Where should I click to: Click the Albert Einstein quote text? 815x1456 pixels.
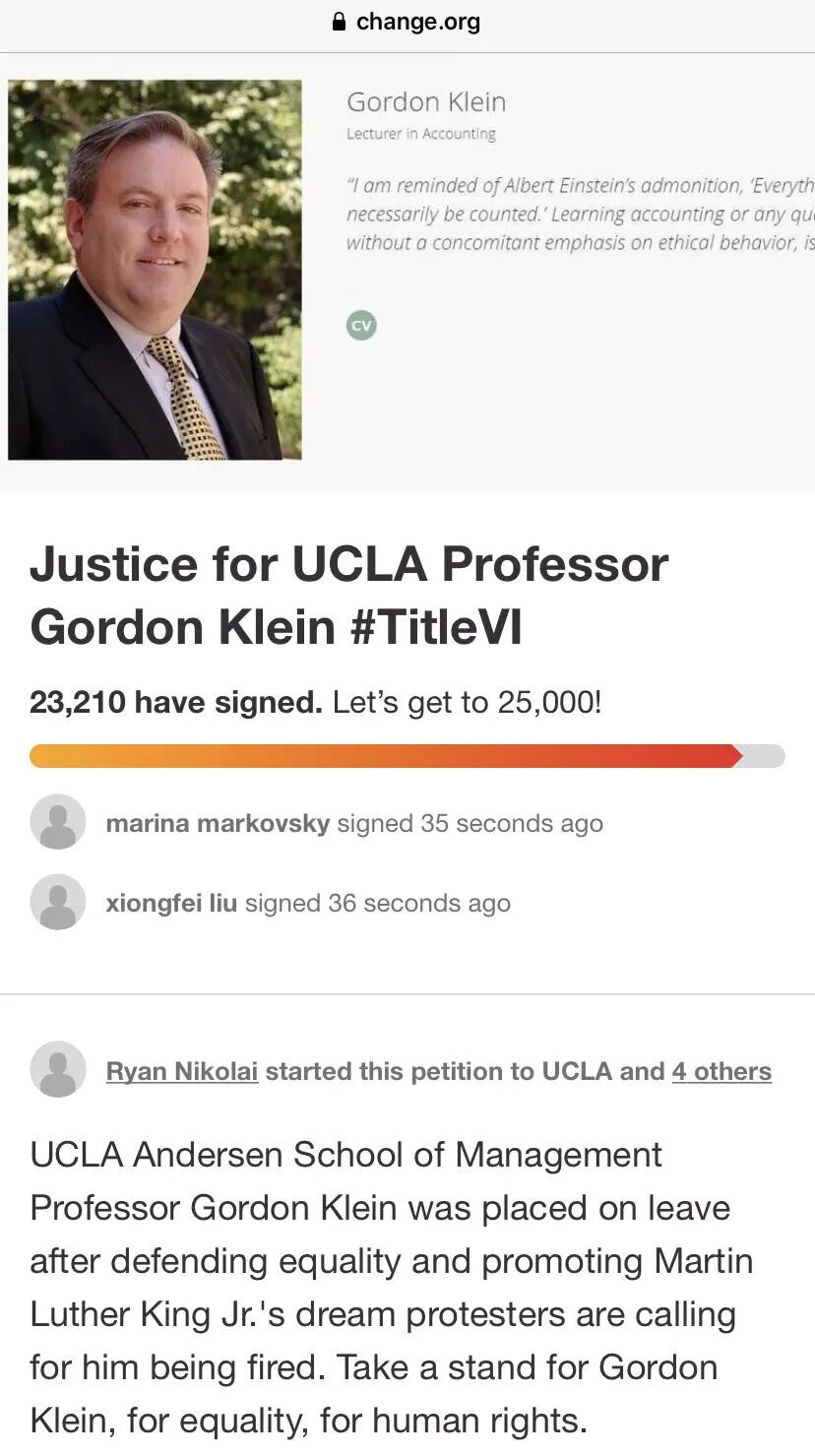(580, 214)
